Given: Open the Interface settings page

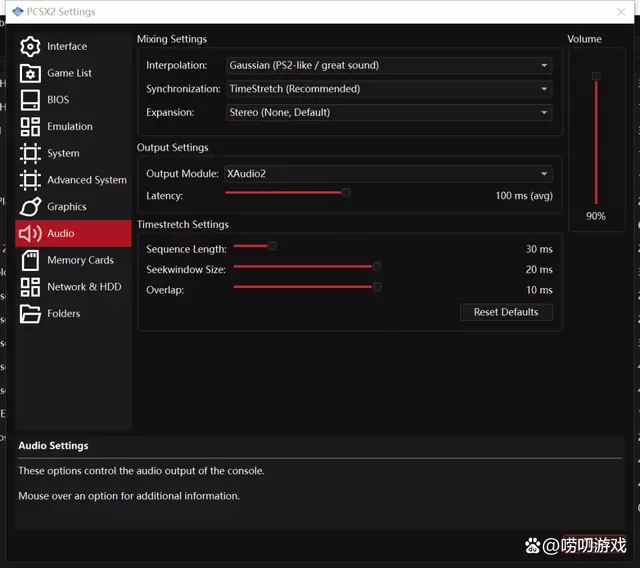Looking at the screenshot, I should click(x=73, y=47).
